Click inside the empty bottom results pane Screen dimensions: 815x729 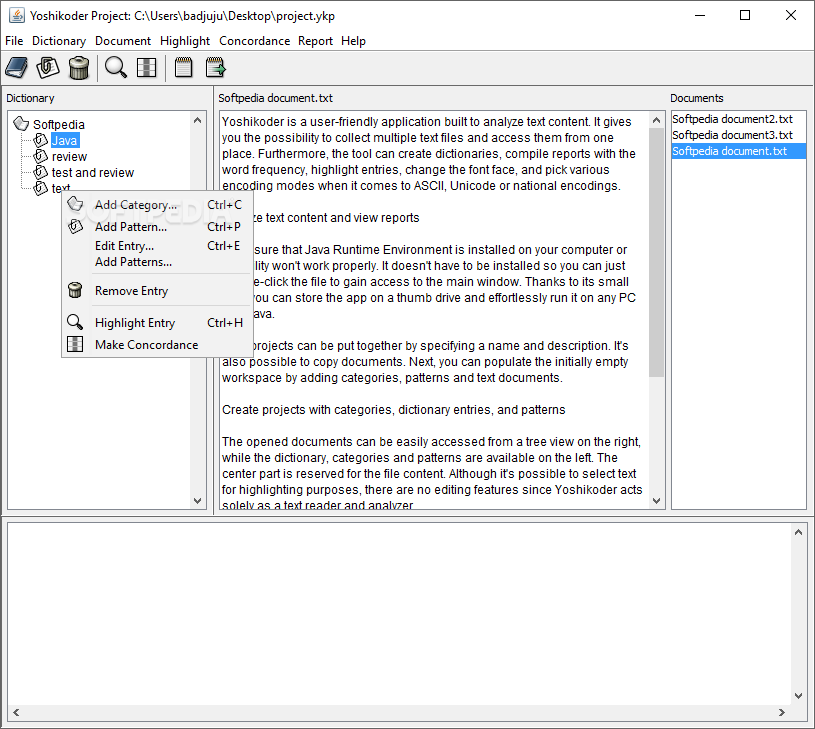coord(399,614)
